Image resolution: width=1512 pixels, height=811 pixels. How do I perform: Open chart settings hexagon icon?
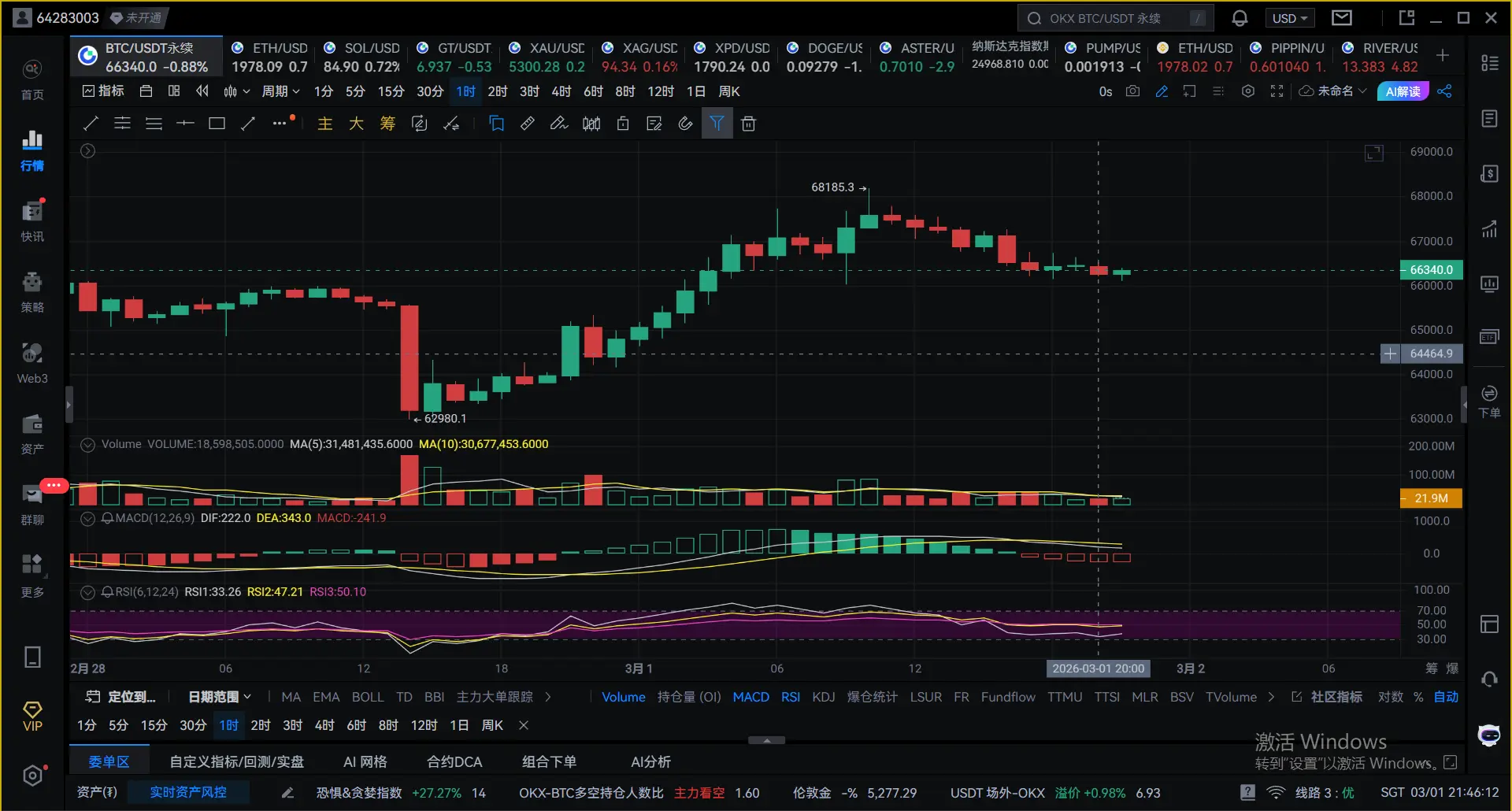1248,91
